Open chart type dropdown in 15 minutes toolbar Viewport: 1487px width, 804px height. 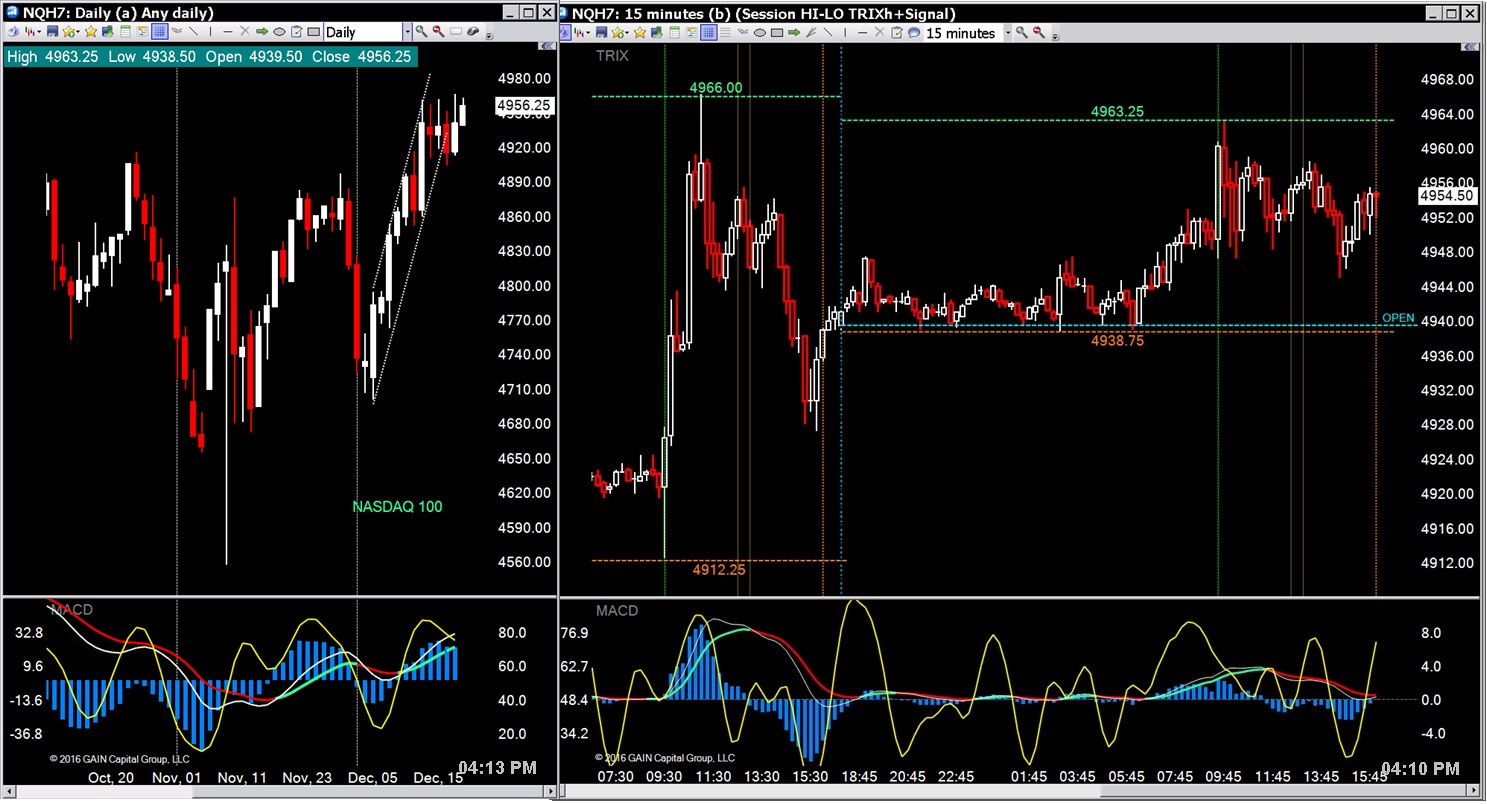588,32
